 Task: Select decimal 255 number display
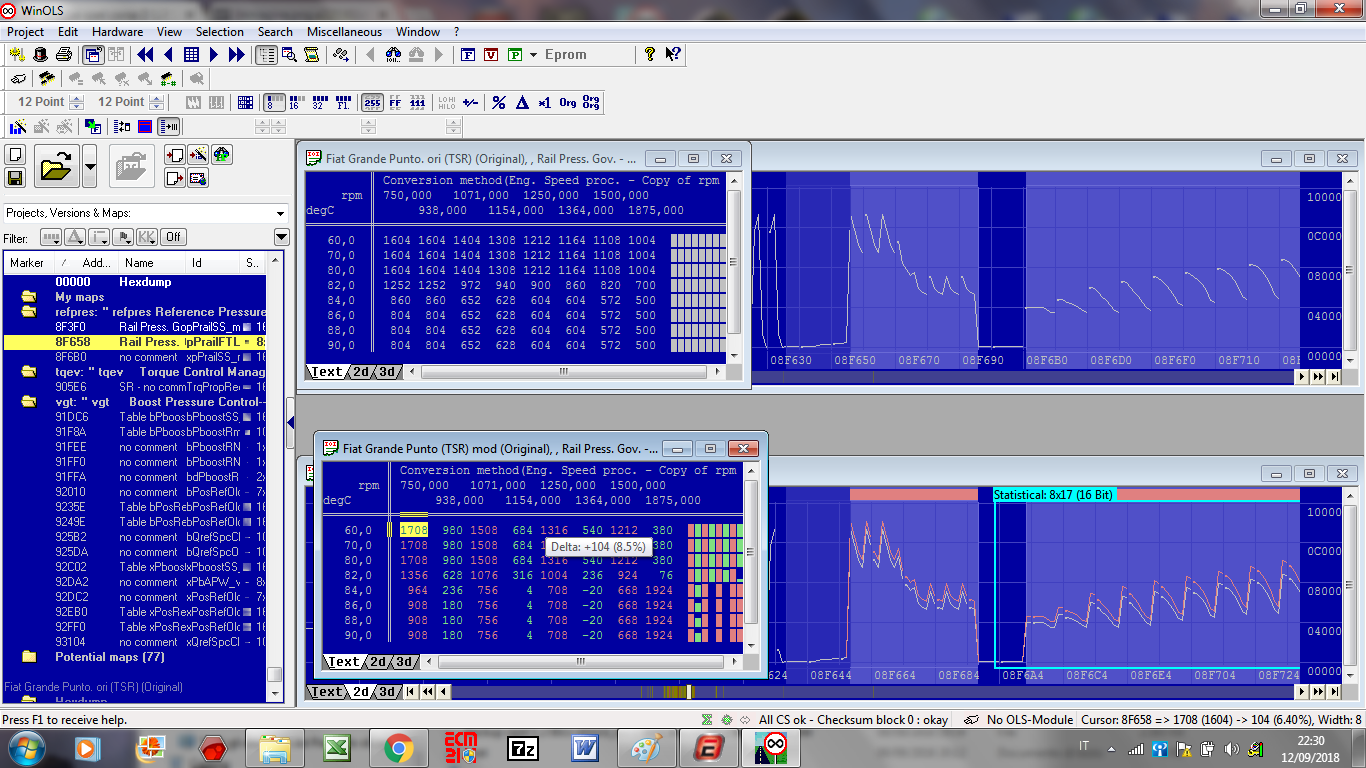click(372, 102)
